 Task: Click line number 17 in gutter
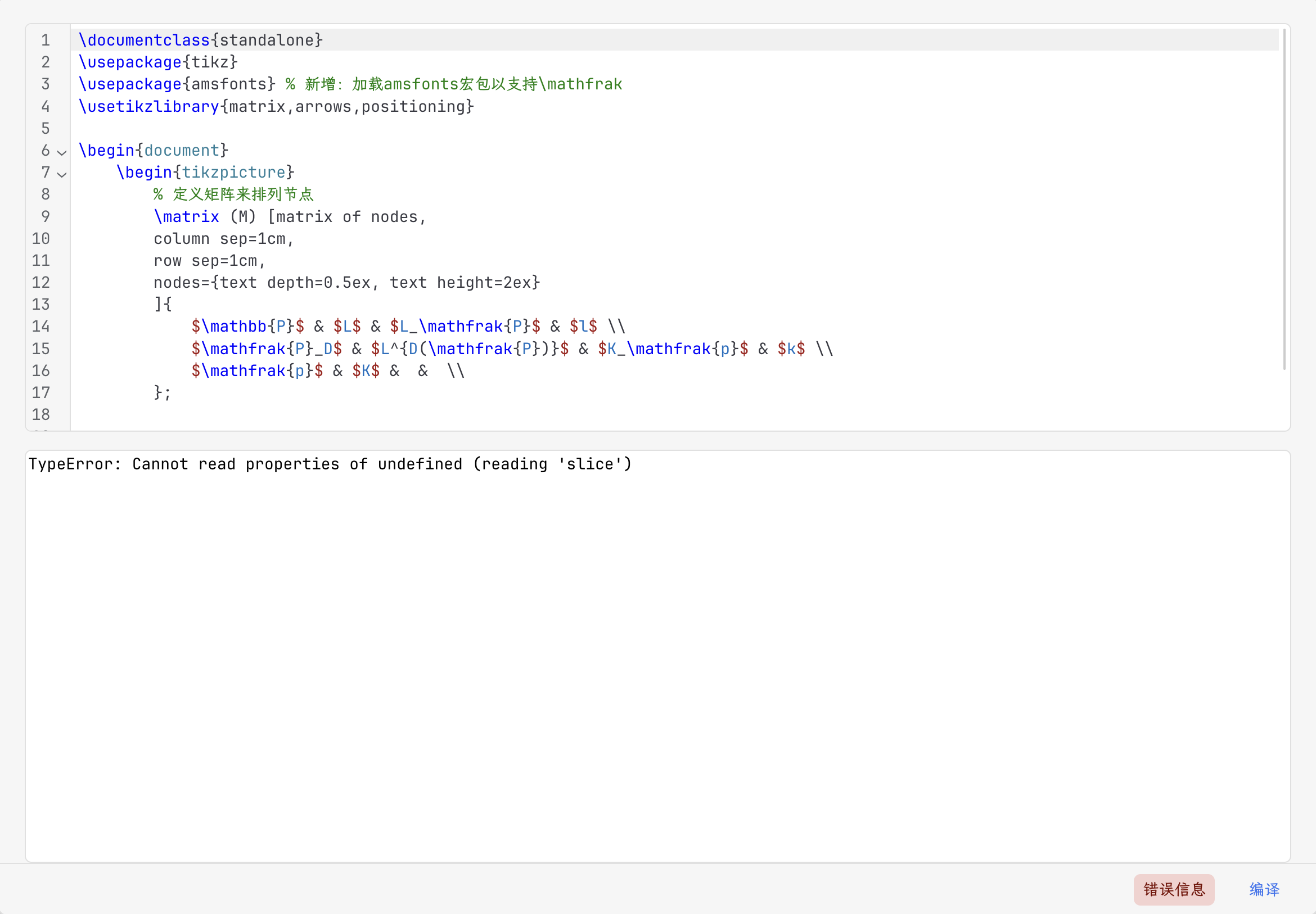pos(40,392)
